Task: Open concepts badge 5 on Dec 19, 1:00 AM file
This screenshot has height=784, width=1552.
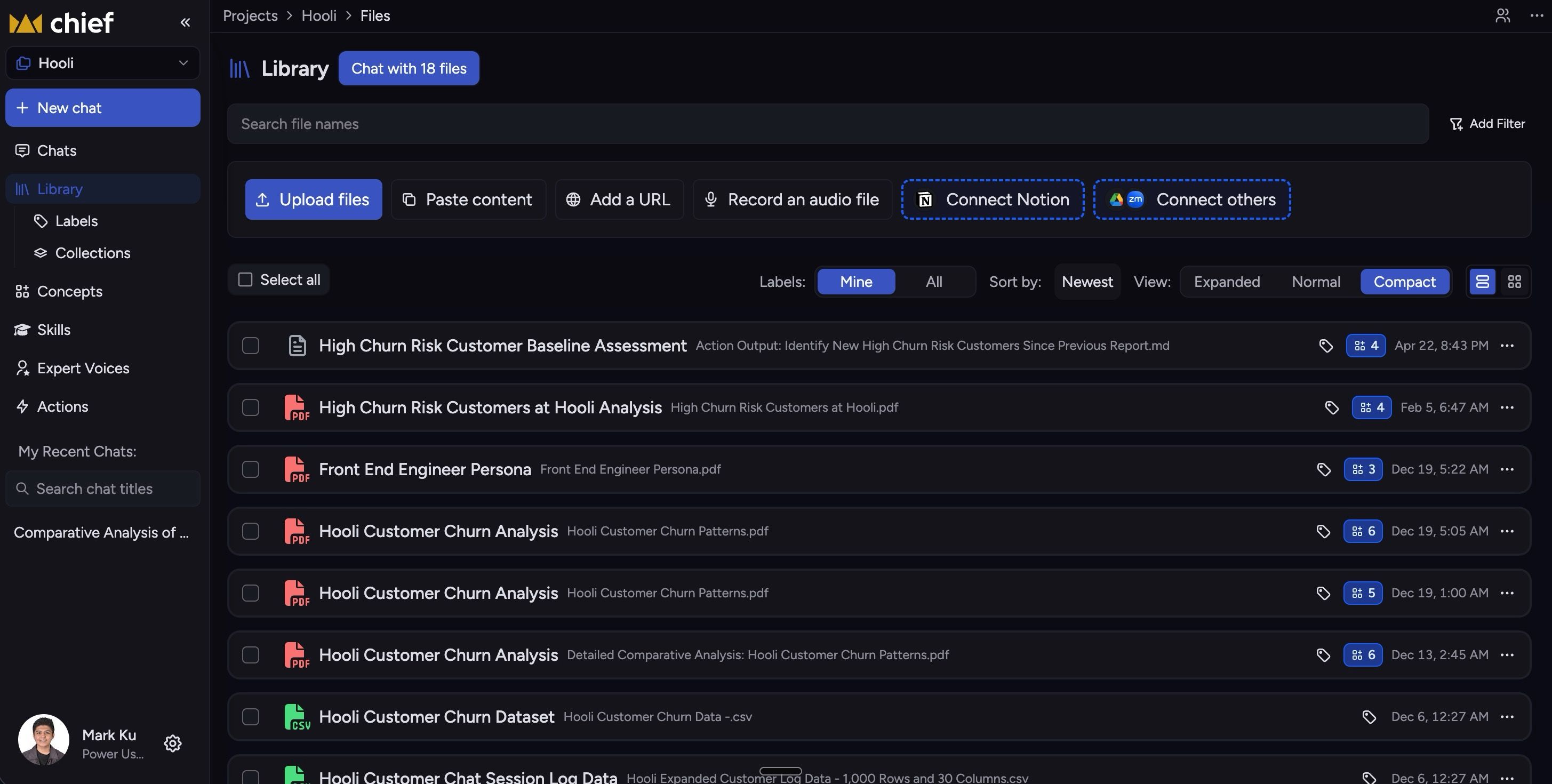Action: 1363,593
